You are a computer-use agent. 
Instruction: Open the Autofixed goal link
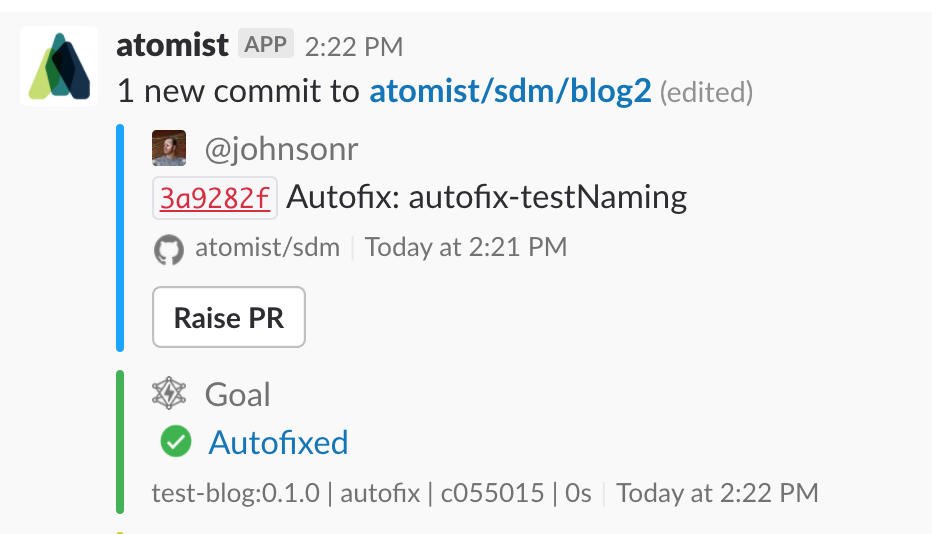(278, 442)
